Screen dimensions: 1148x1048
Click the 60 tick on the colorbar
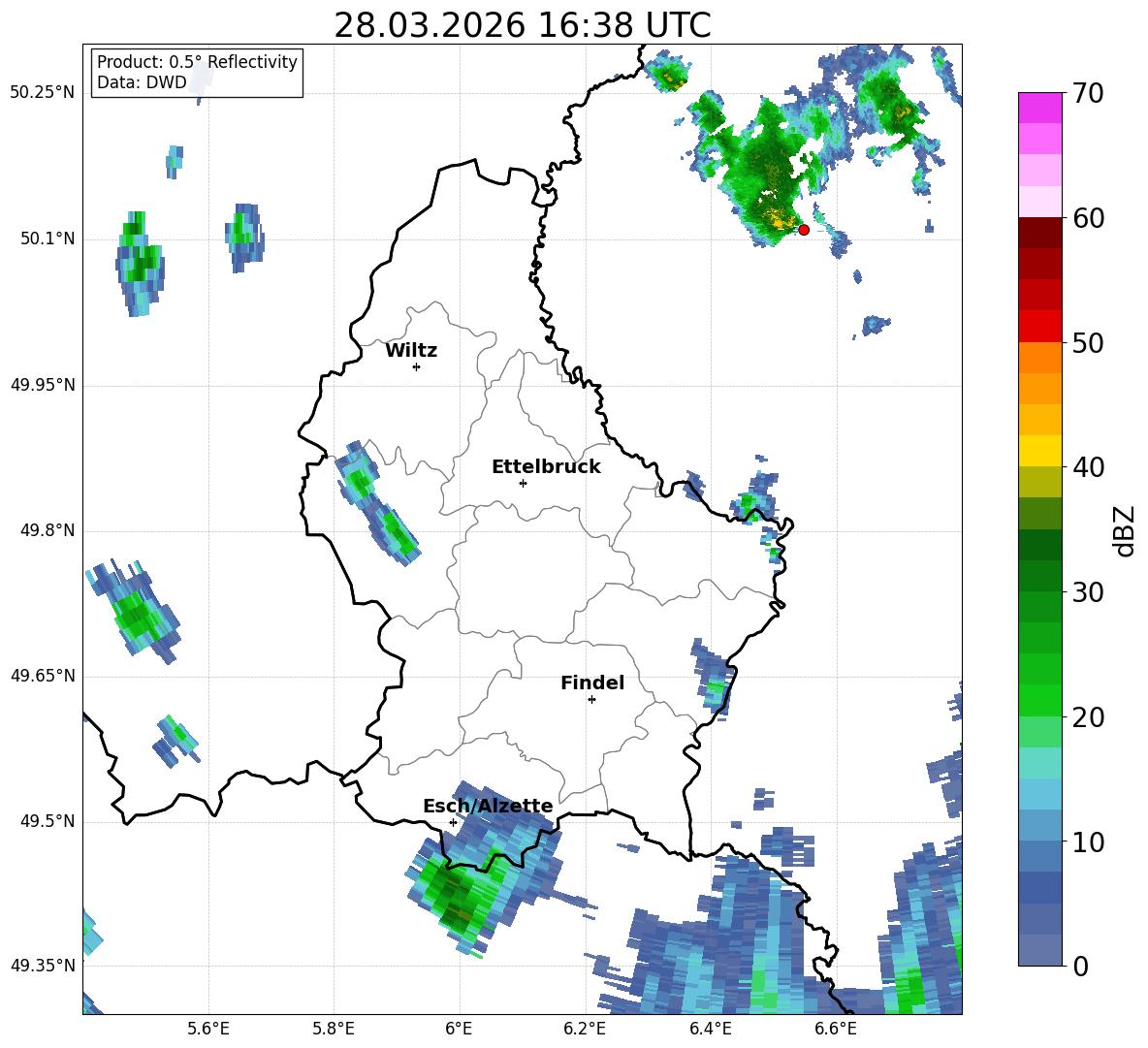tap(1087, 218)
